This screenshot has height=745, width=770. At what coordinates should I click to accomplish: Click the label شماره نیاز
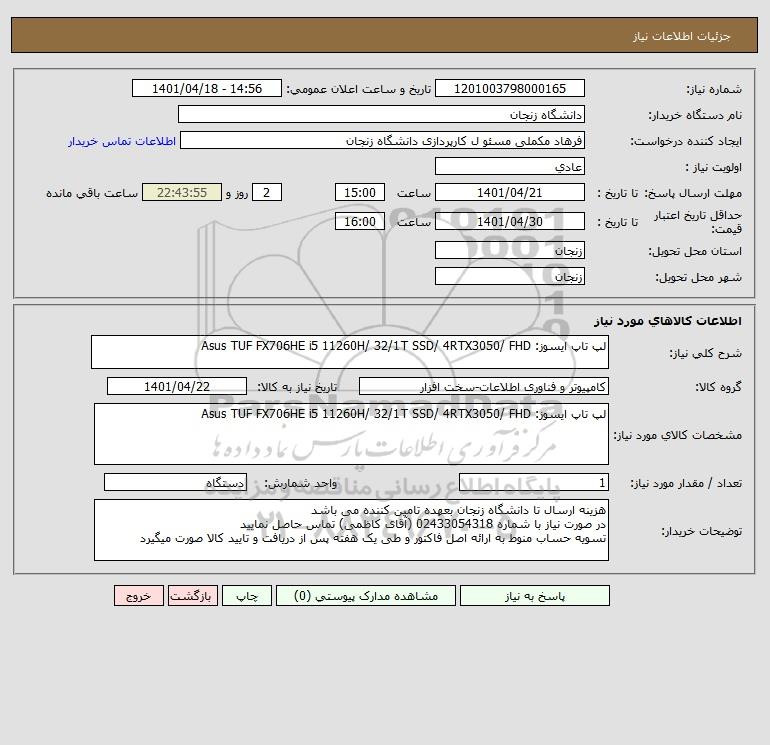(x=714, y=89)
